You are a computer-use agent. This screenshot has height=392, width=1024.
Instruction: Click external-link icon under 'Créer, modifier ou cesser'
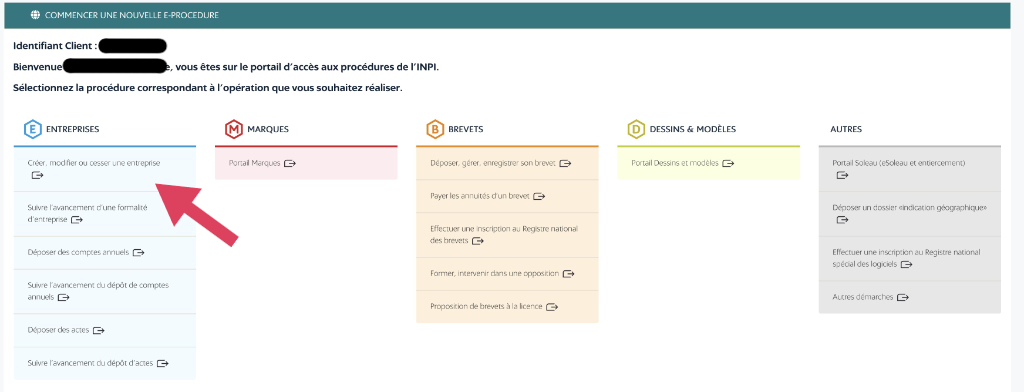pos(38,175)
